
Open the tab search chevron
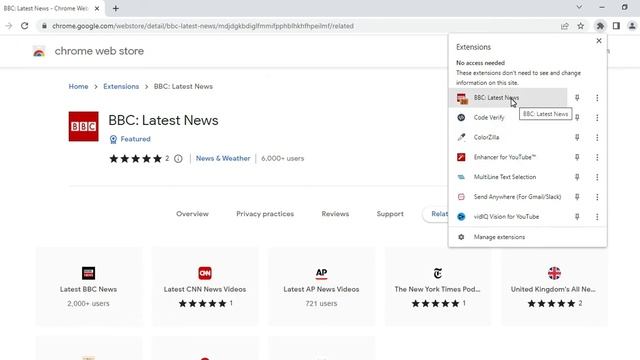point(579,7)
